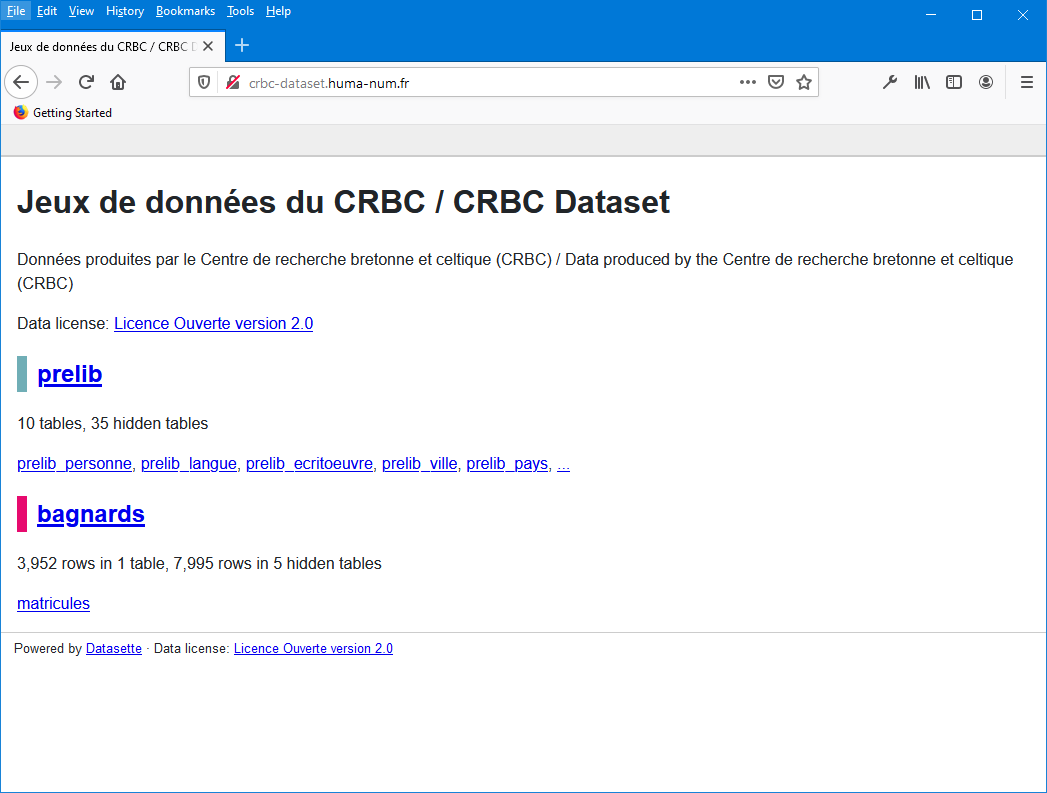This screenshot has width=1047, height=793.
Task: Click the insecure connection padlock icon
Action: [x=233, y=82]
